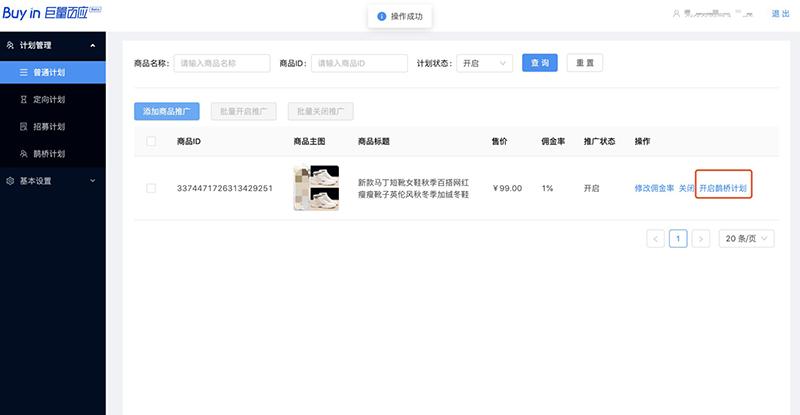Click the 查询 button

pyautogui.click(x=540, y=63)
